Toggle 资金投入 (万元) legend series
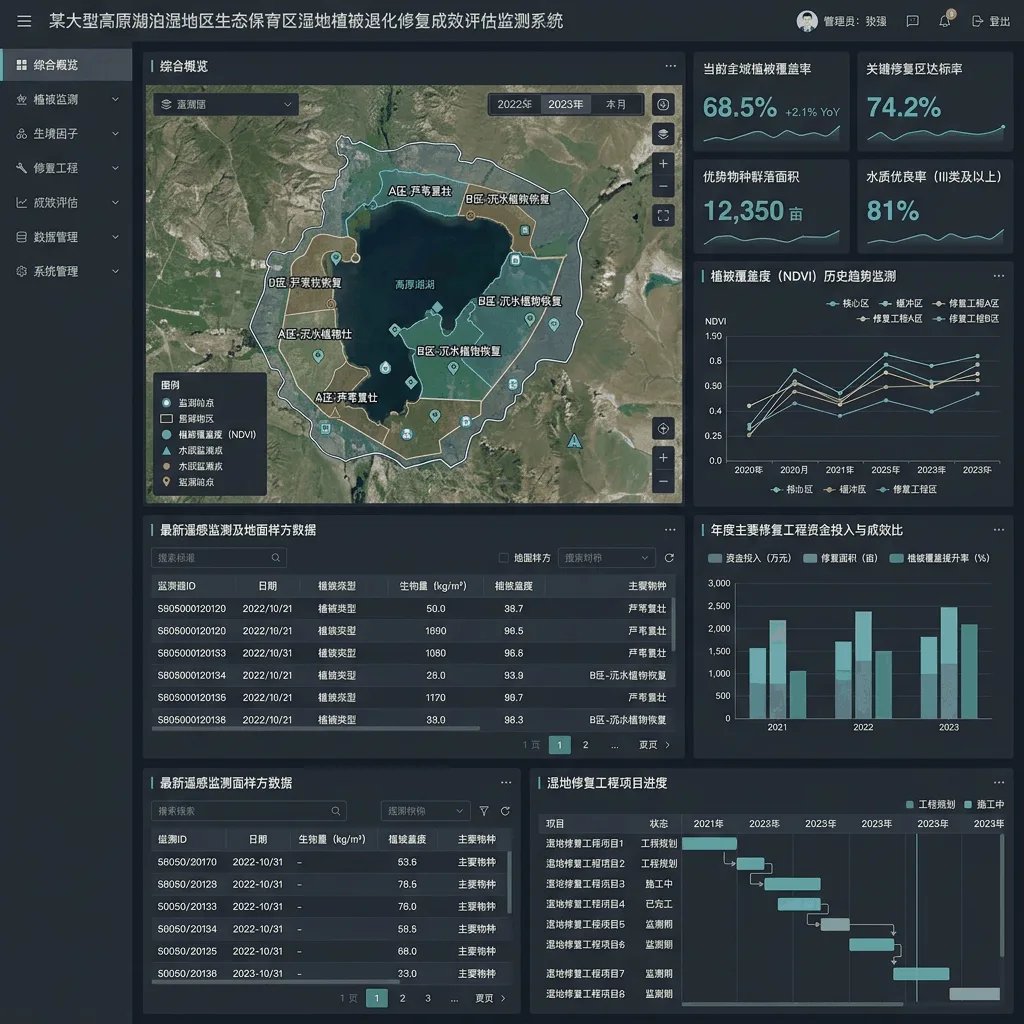Viewport: 1024px width, 1024px height. point(749,558)
